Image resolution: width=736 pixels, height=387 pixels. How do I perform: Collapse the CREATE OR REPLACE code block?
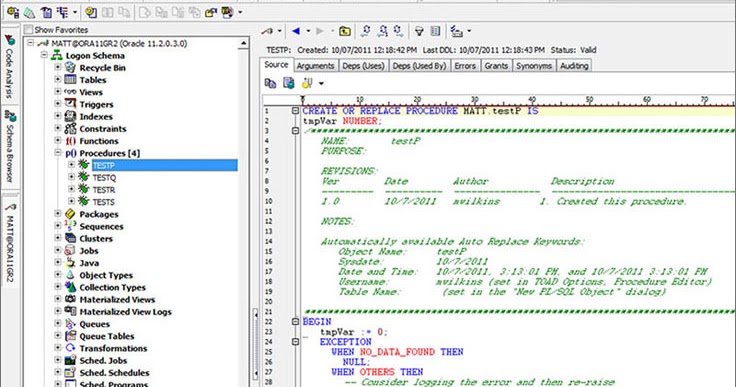(x=295, y=111)
